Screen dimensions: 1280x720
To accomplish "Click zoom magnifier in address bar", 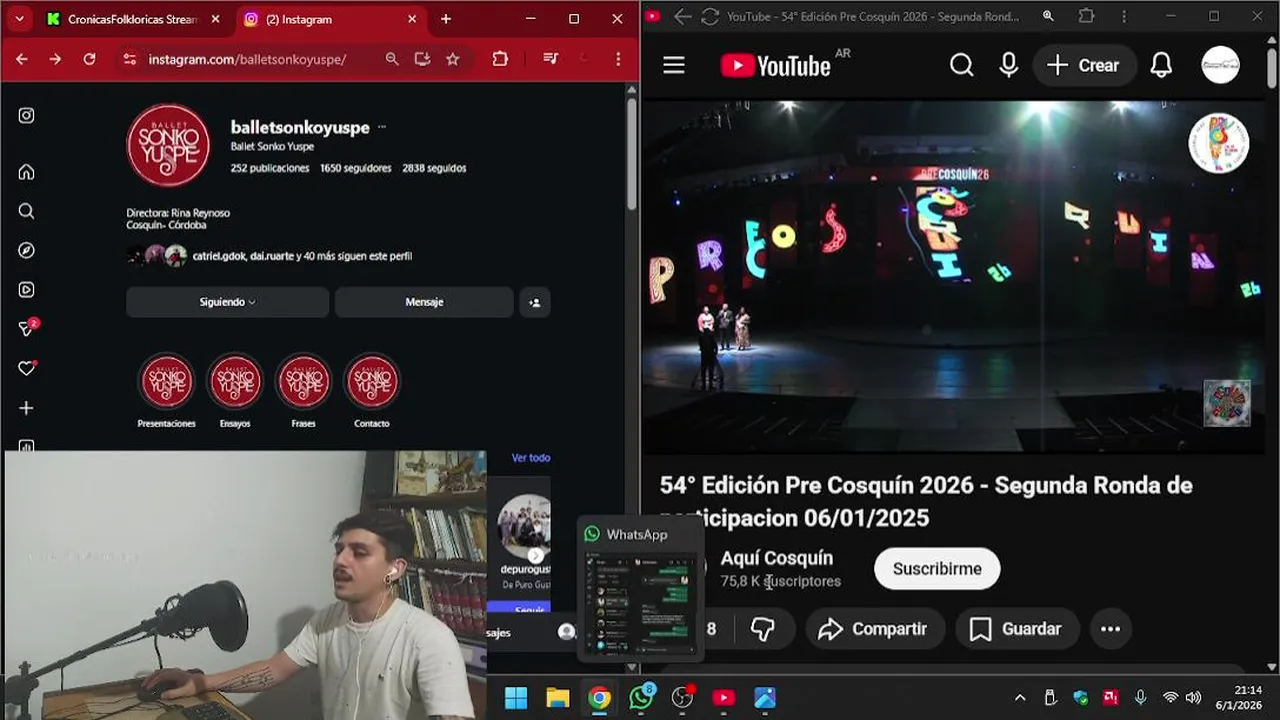I will 392,59.
